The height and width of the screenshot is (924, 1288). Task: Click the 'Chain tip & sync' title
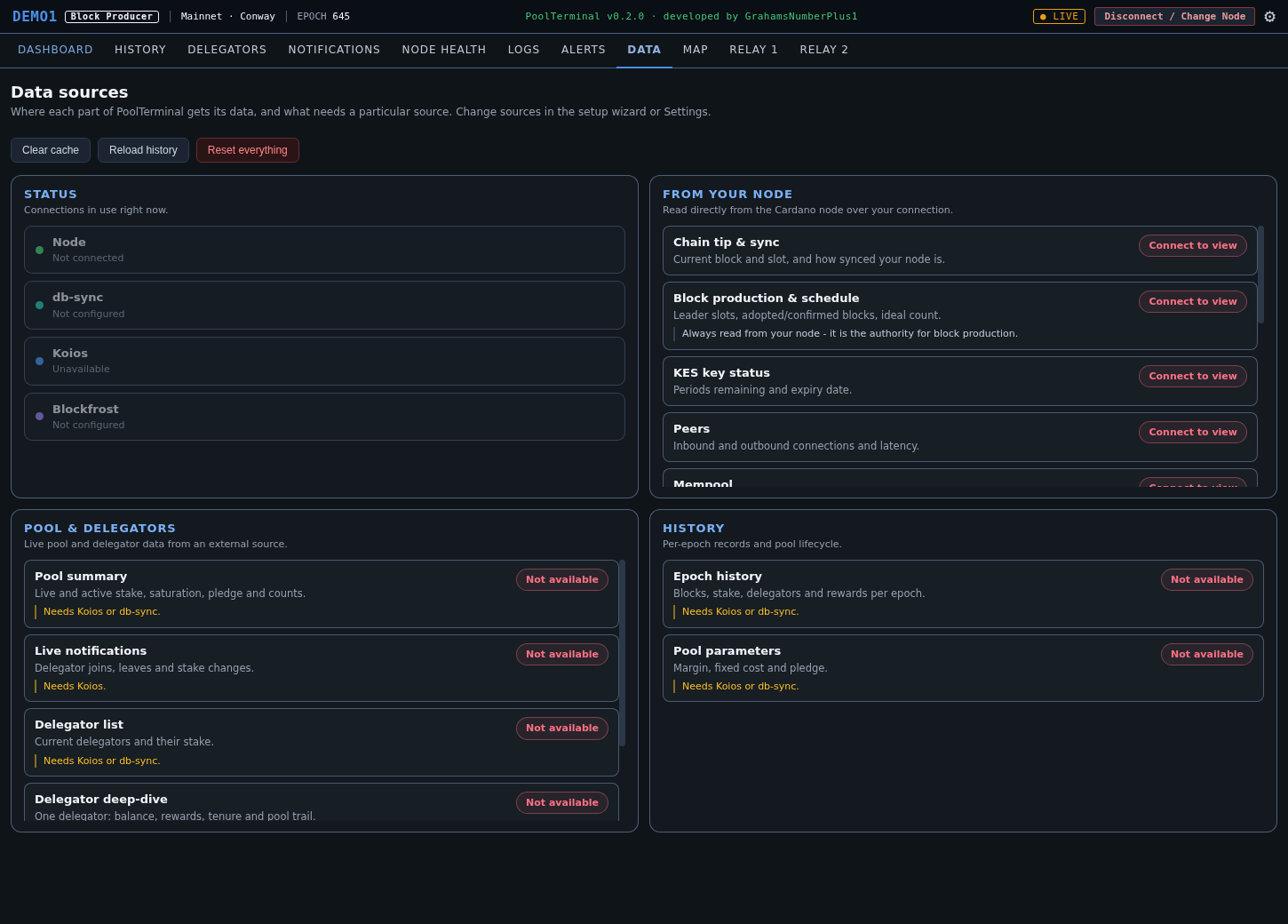coord(727,243)
